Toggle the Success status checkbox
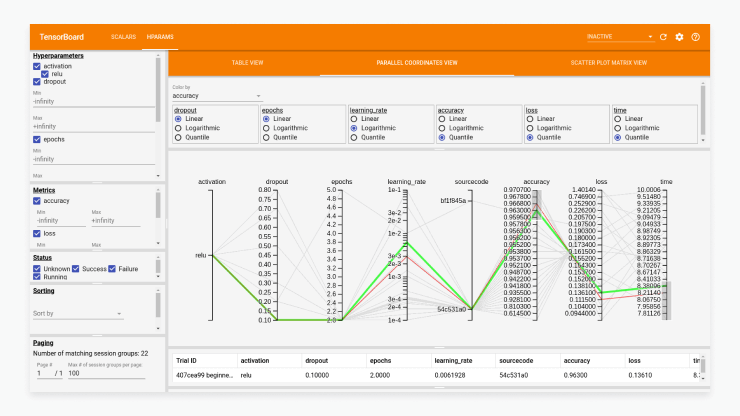 tap(76, 269)
